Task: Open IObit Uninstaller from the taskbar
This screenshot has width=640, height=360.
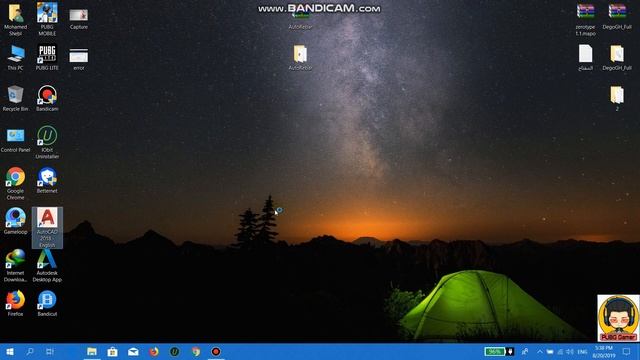Action: tap(175, 351)
